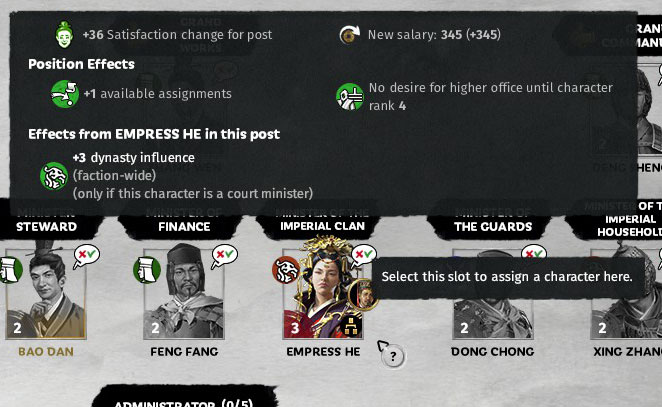
Task: Click the family tree icon on Empress He
Action: tap(351, 326)
